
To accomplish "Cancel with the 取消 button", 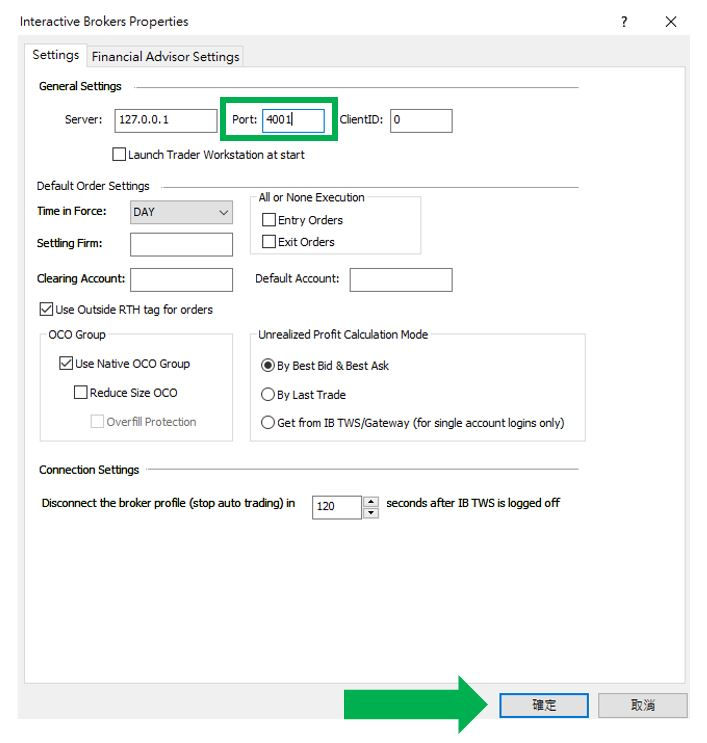I will [643, 705].
